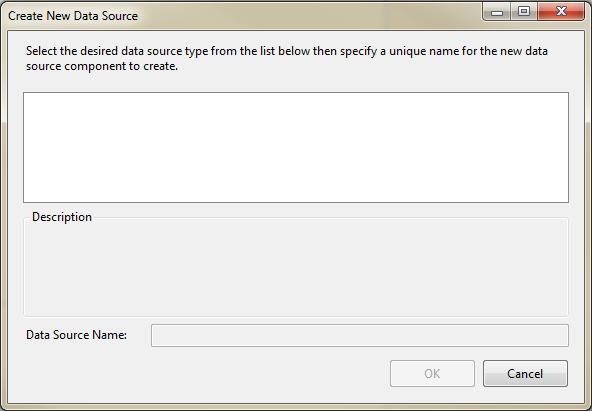Image resolution: width=592 pixels, height=411 pixels.
Task: Click the red close icon of the dialog
Action: pos(561,12)
